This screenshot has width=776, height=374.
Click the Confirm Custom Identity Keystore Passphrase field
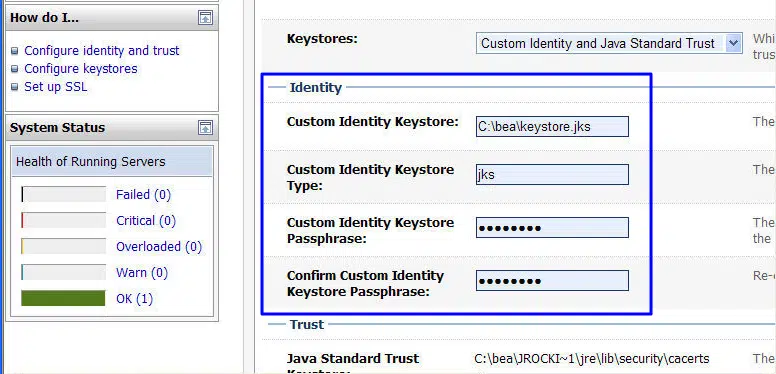[x=552, y=280]
